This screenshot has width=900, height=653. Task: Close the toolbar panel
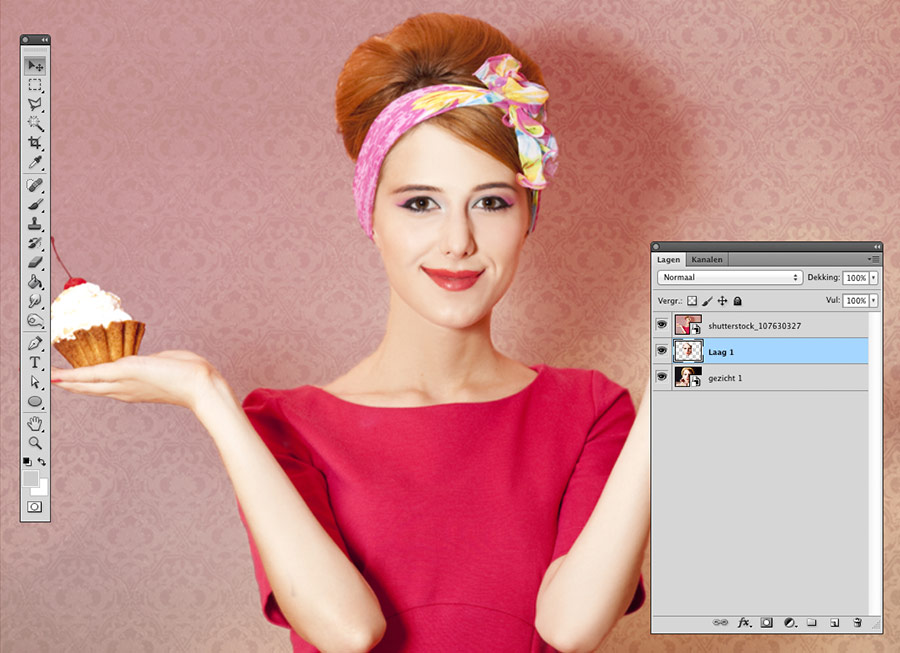[x=25, y=40]
